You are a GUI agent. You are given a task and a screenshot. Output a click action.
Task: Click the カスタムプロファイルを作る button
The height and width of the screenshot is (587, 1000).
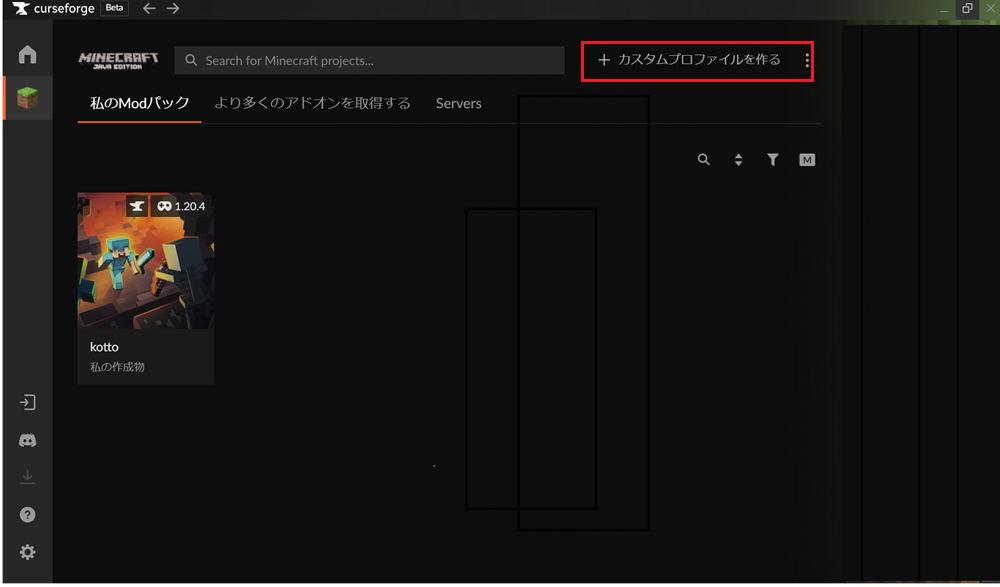[x=689, y=60]
